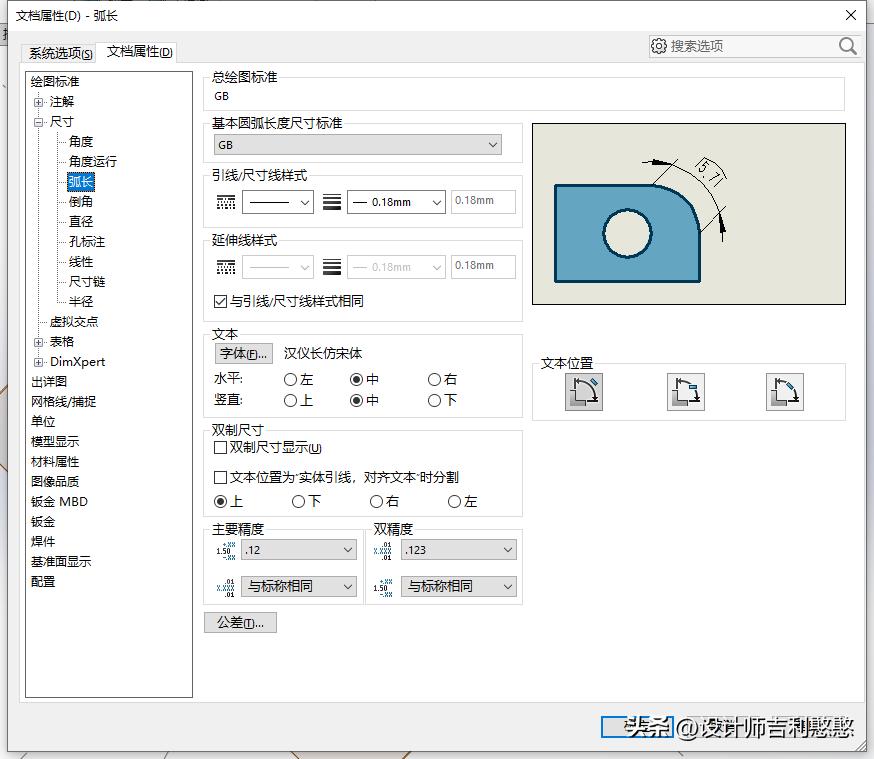The width and height of the screenshot is (874, 759).
Task: Select the angled-text 文本位置 icon
Action: tap(785, 392)
